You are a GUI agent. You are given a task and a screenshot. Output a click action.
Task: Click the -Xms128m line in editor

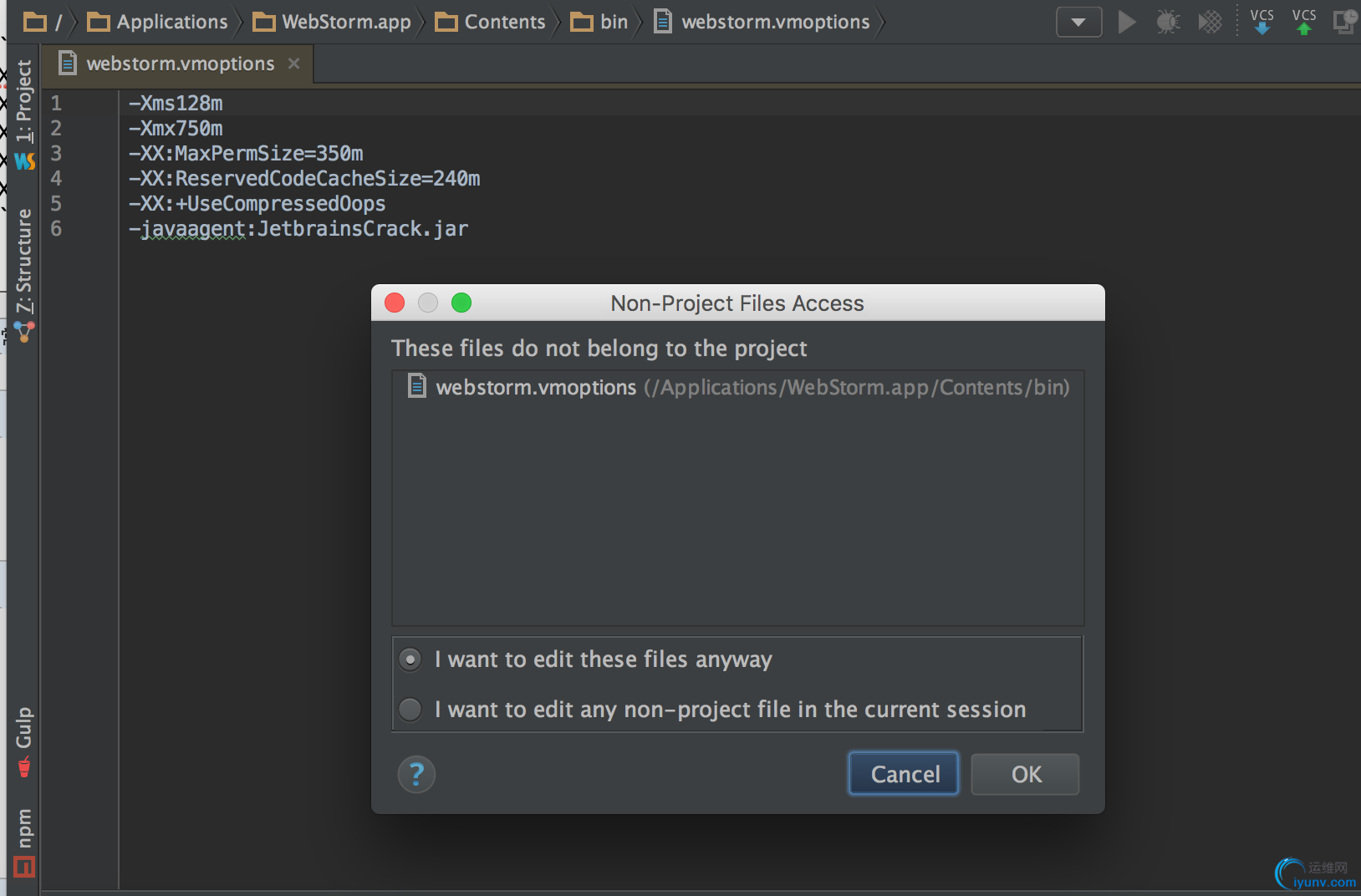(x=176, y=103)
